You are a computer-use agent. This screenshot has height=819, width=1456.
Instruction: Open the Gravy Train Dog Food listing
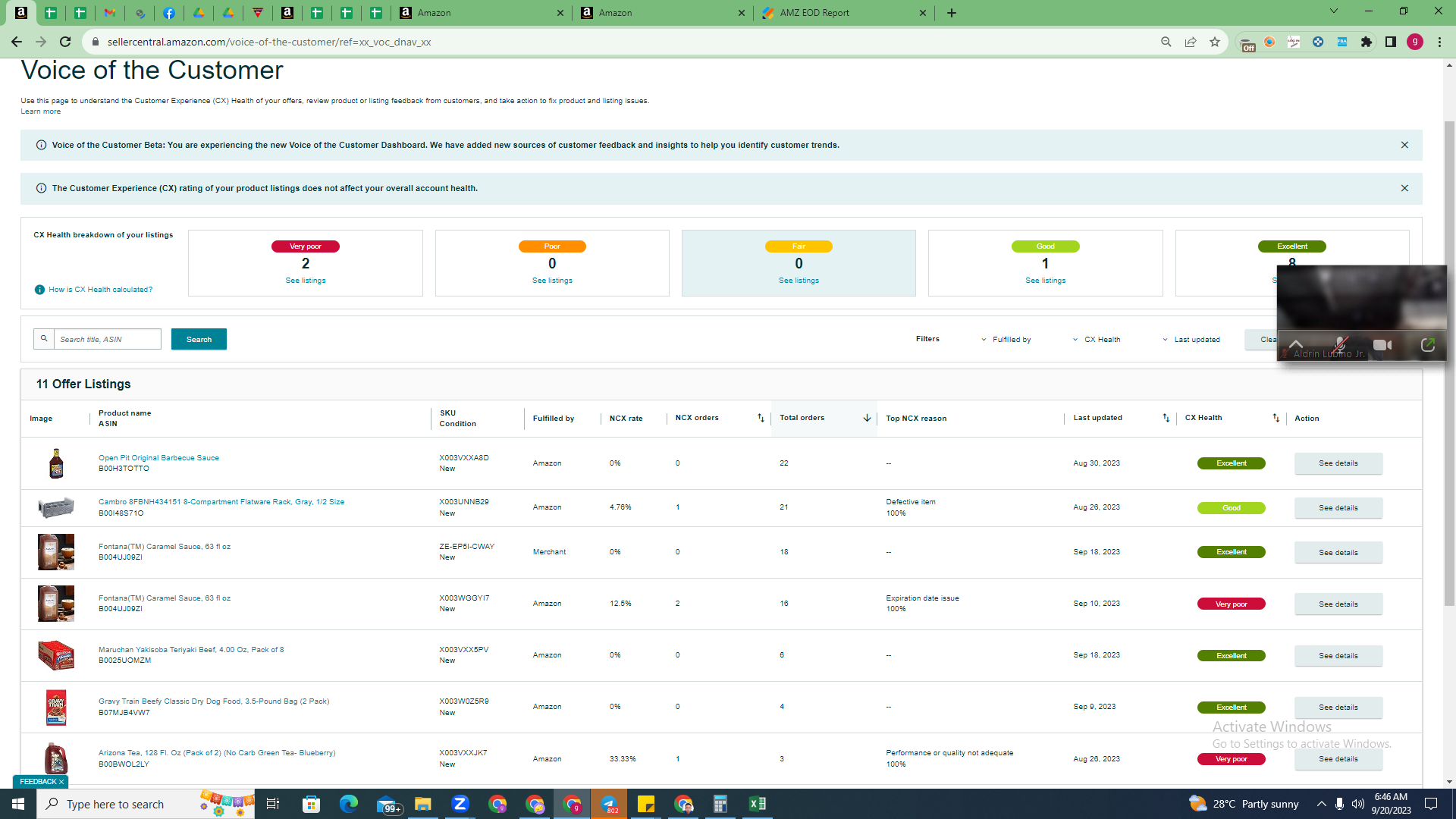214,701
